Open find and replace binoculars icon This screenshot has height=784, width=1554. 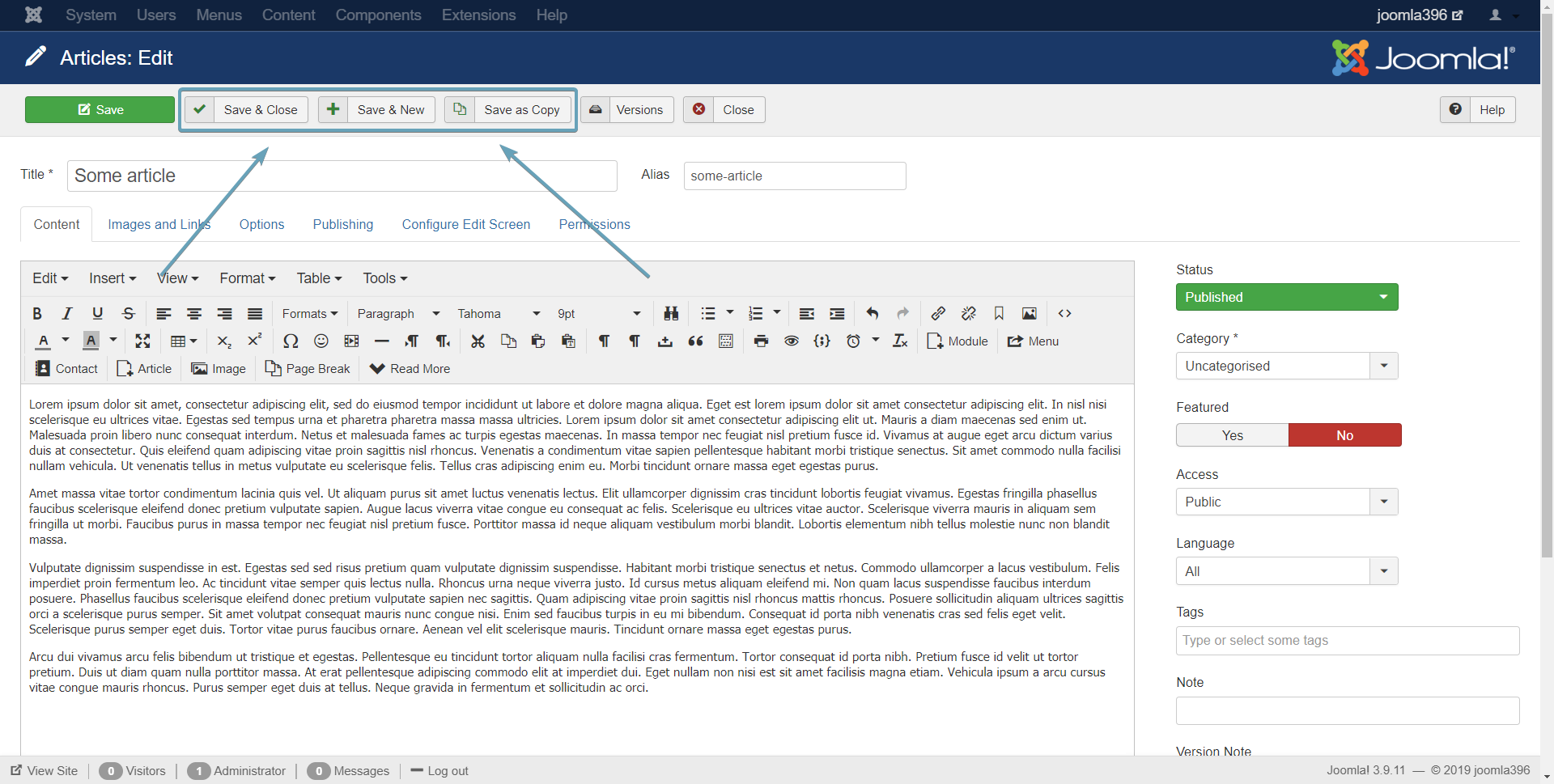pyautogui.click(x=671, y=314)
